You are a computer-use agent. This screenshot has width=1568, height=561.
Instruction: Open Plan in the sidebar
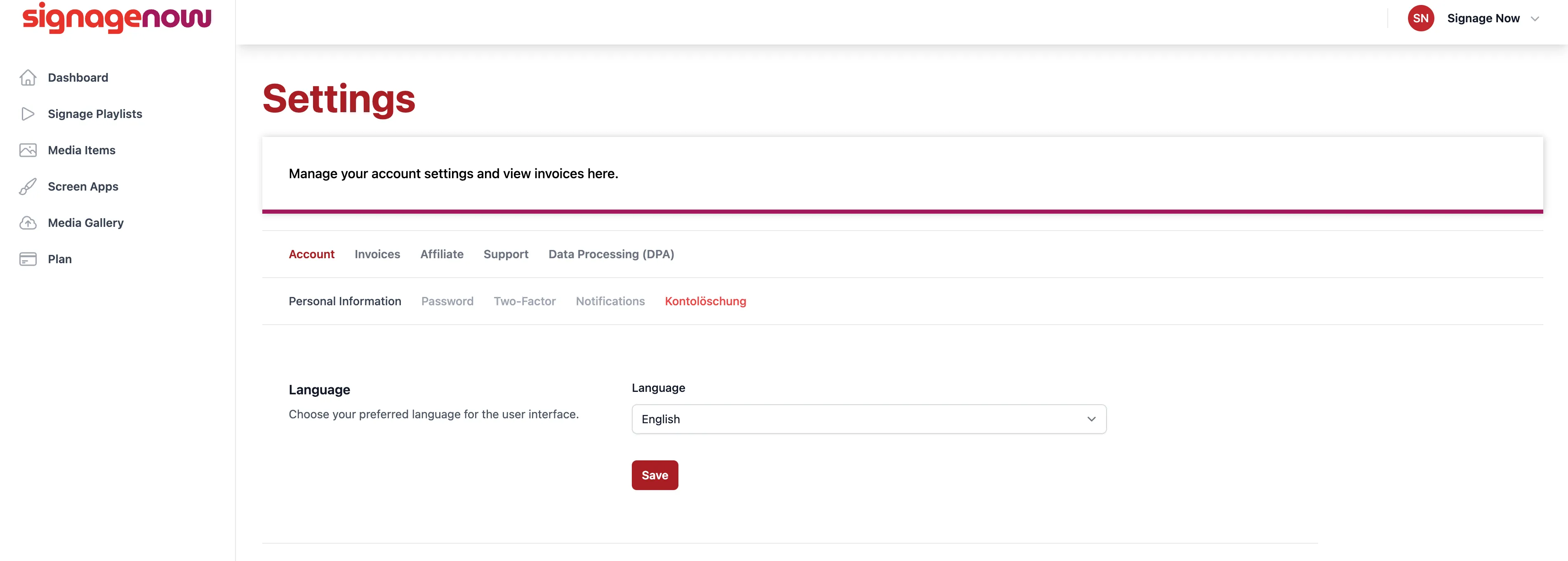click(60, 259)
